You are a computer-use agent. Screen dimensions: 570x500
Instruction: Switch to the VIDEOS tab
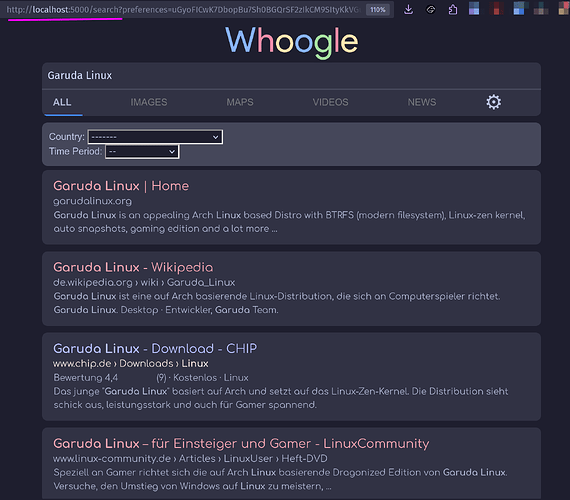[x=330, y=102]
